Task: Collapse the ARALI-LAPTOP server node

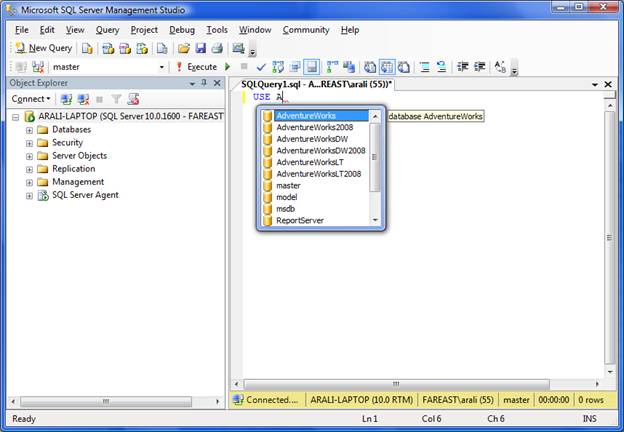Action: coord(16,117)
